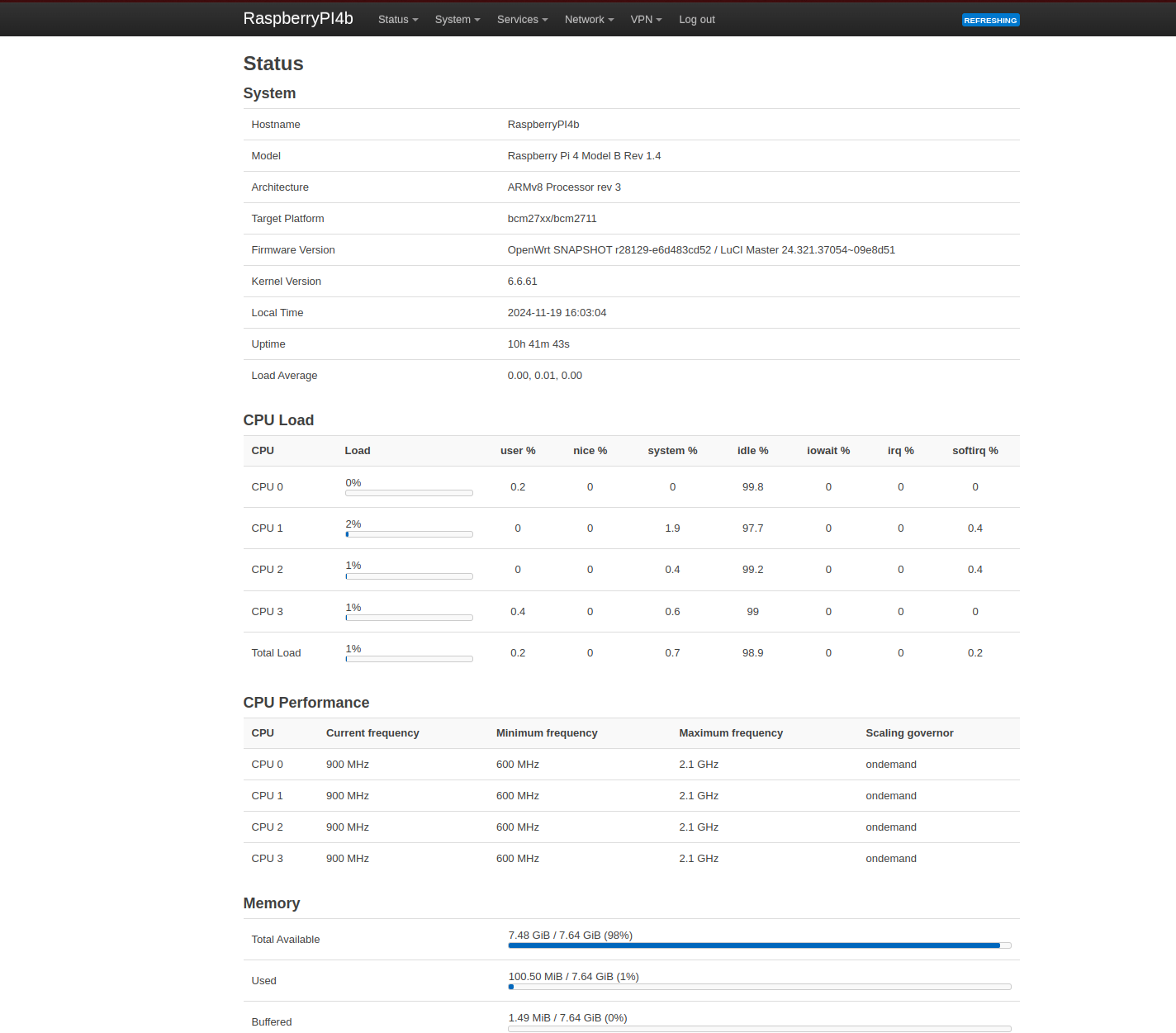The height and width of the screenshot is (1033, 1176).
Task: Open the Status dropdown menu
Action: [398, 19]
